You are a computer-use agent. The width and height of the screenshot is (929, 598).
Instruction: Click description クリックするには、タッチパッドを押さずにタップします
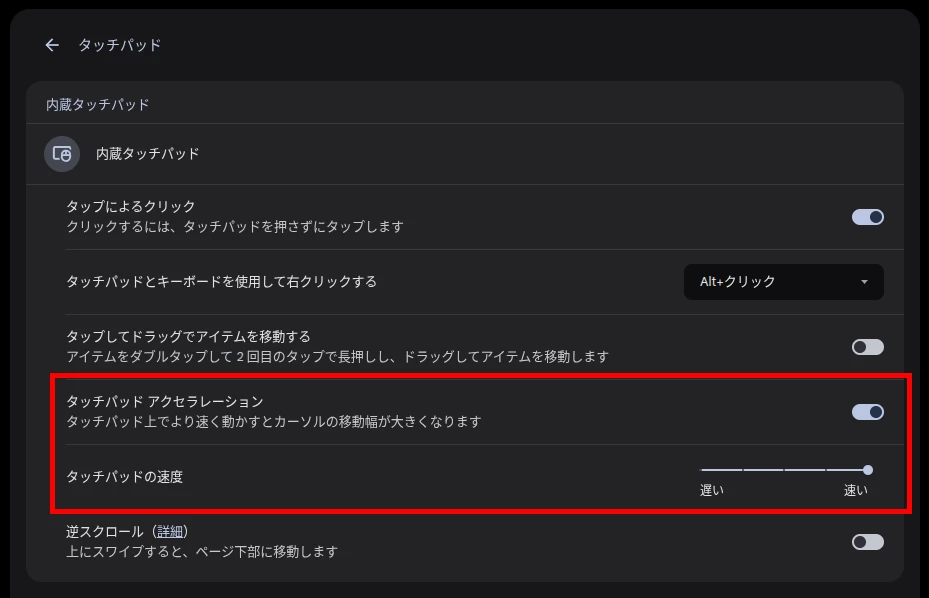coord(235,226)
